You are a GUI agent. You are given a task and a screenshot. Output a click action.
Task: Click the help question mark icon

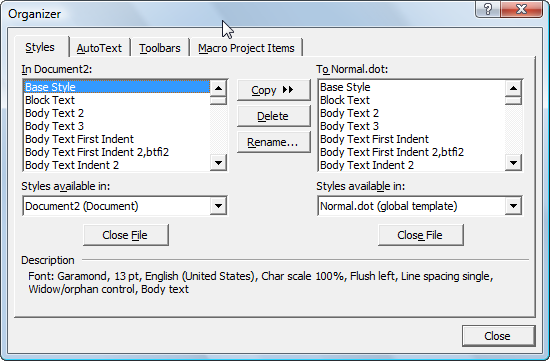[488, 9]
